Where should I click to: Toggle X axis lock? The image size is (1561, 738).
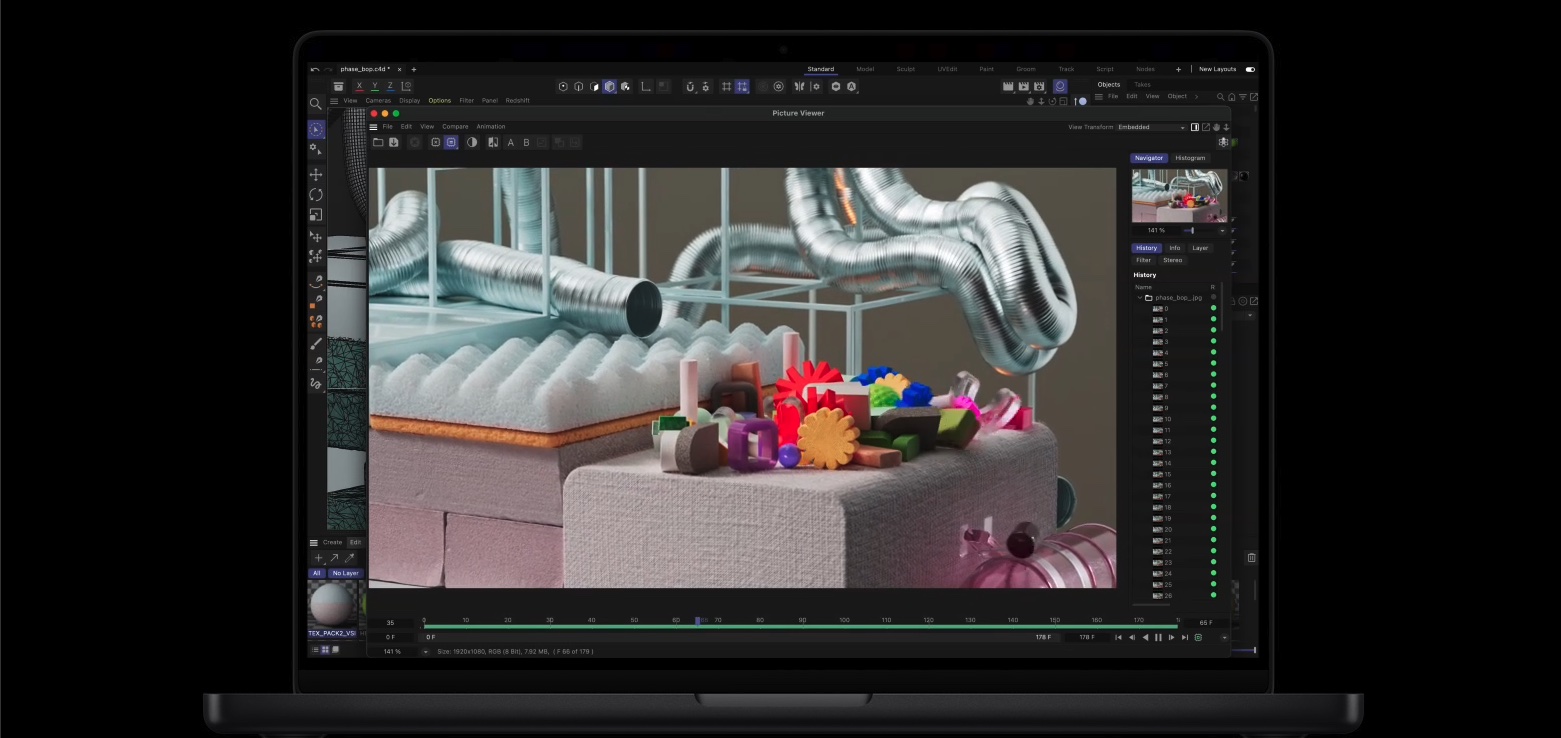click(359, 87)
